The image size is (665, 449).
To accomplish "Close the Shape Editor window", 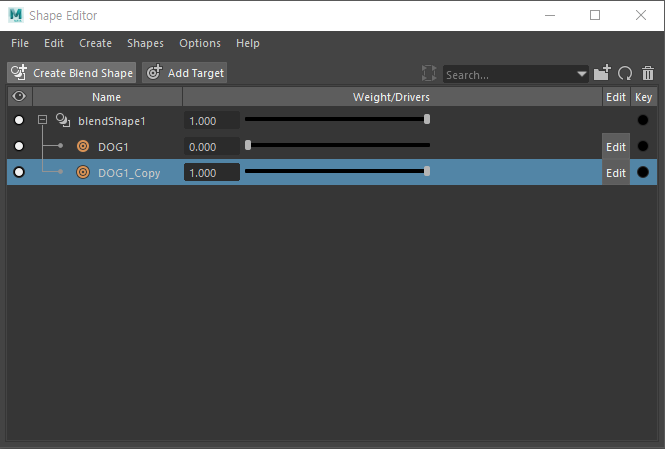I will click(641, 15).
